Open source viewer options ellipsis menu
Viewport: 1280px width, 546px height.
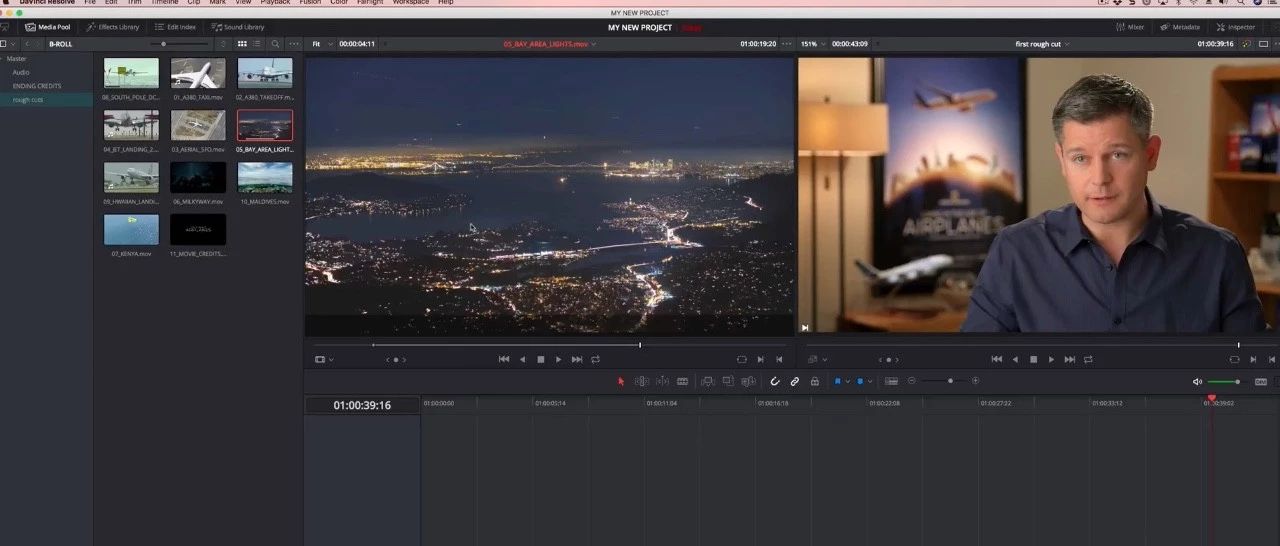(x=786, y=44)
